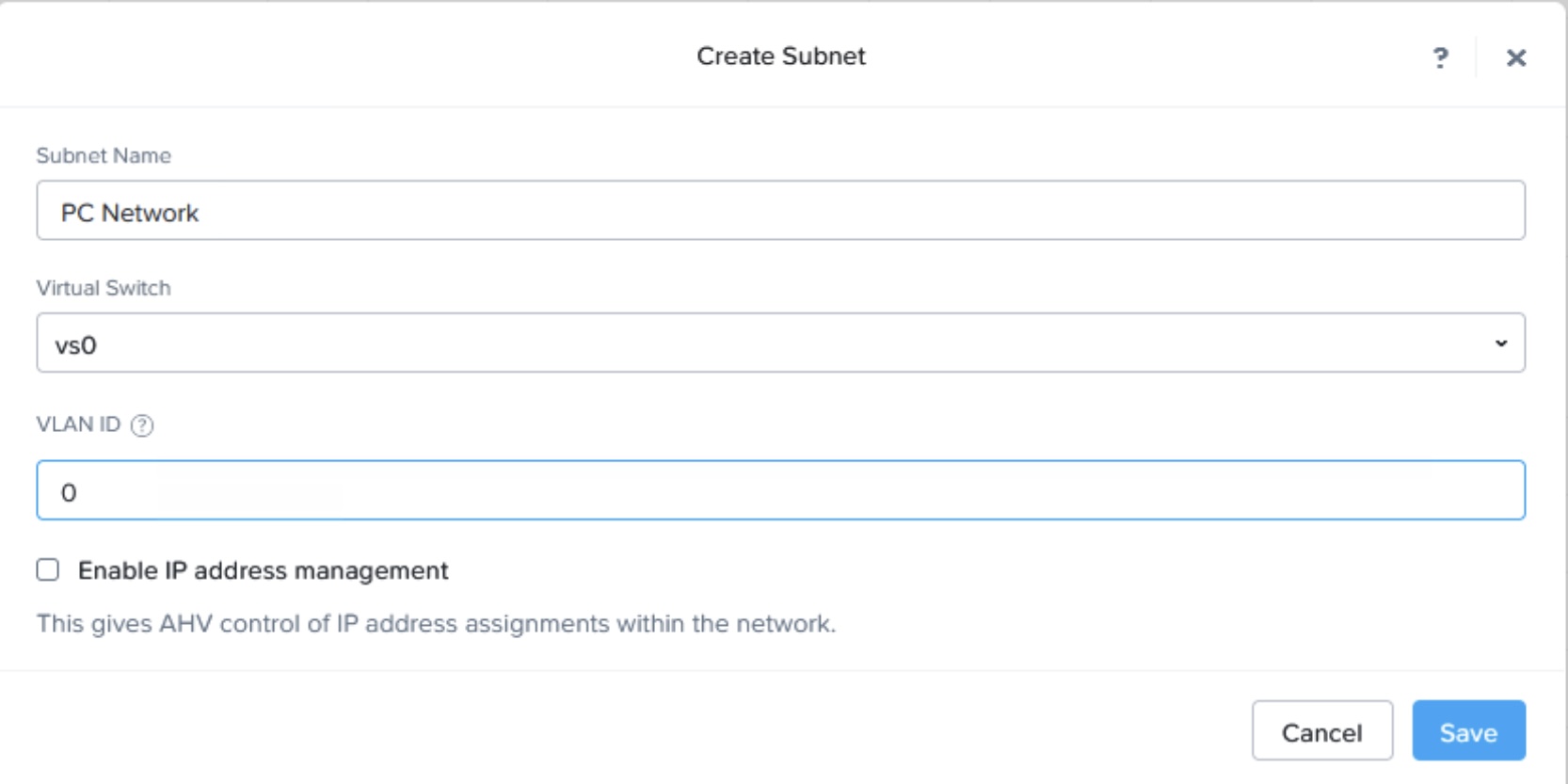Place the cursor after the 0 in VLAN ID

(78, 492)
